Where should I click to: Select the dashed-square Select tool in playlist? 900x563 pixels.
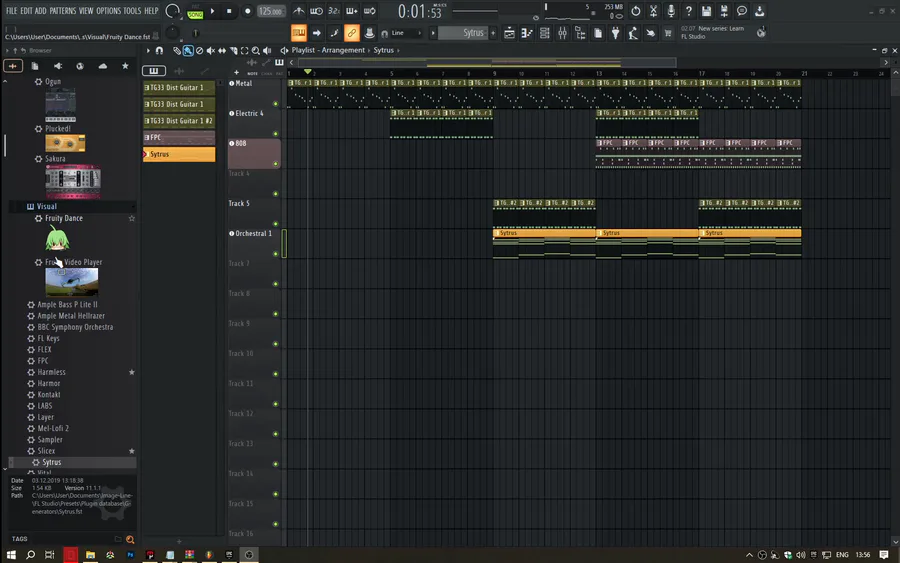coord(245,51)
